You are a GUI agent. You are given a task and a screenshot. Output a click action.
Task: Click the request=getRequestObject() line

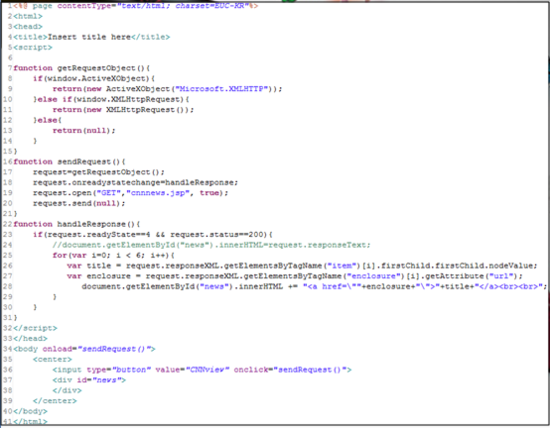[x=99, y=172]
